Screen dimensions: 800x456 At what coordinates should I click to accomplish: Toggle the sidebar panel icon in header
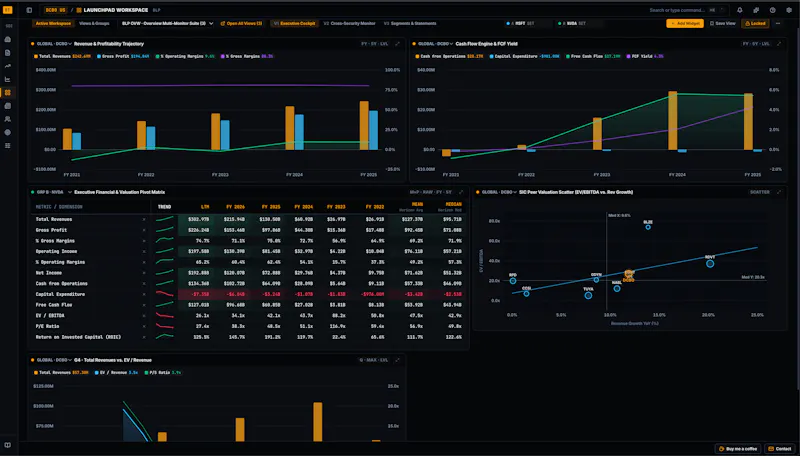tap(29, 10)
